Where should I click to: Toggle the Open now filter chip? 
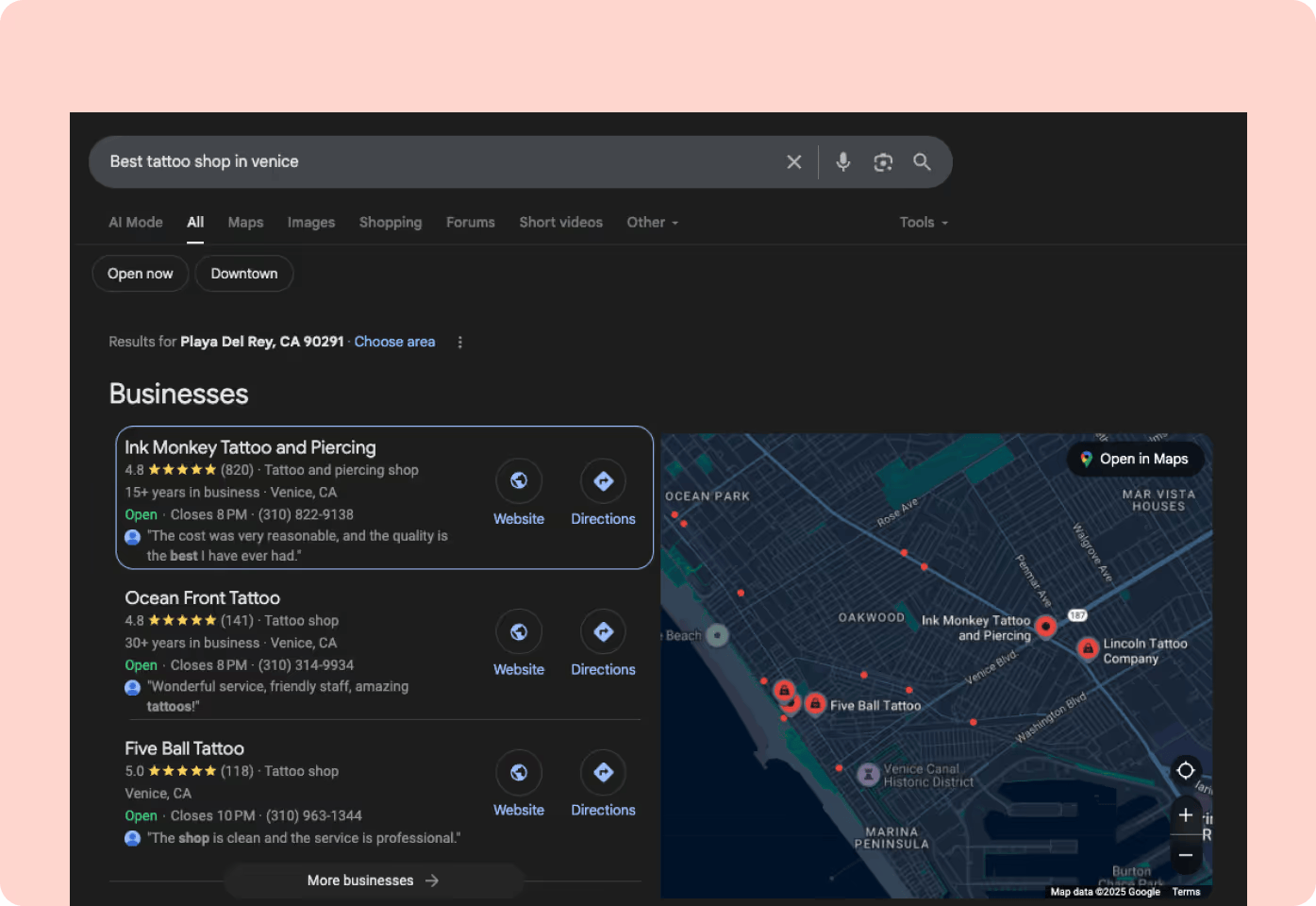[140, 273]
